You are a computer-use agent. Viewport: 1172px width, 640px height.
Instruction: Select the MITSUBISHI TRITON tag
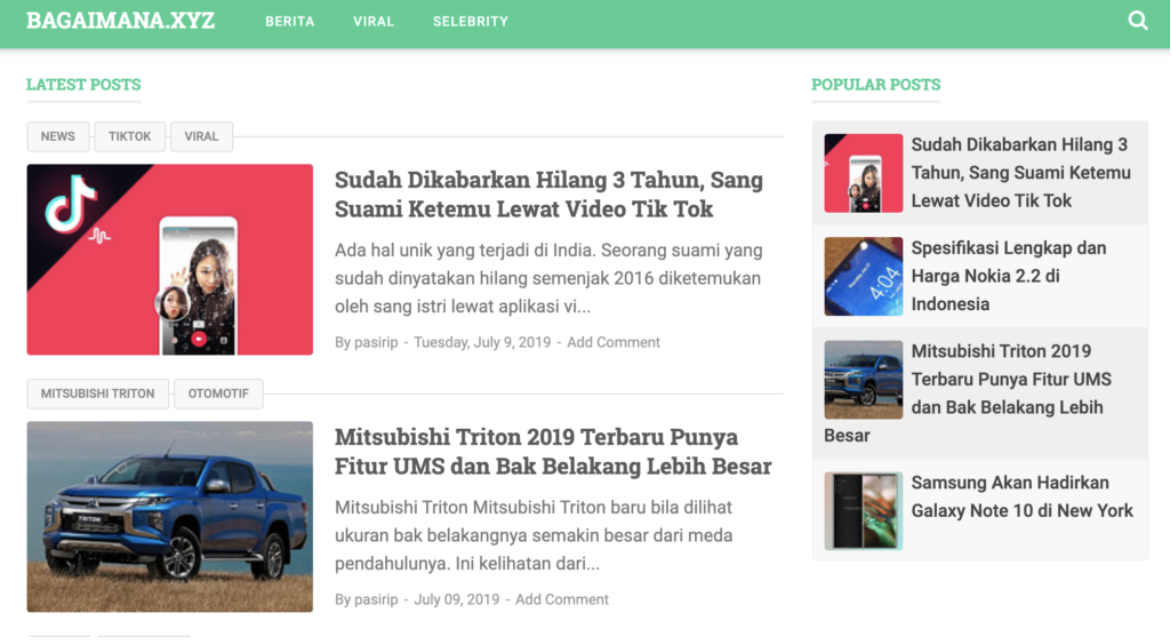tap(97, 393)
